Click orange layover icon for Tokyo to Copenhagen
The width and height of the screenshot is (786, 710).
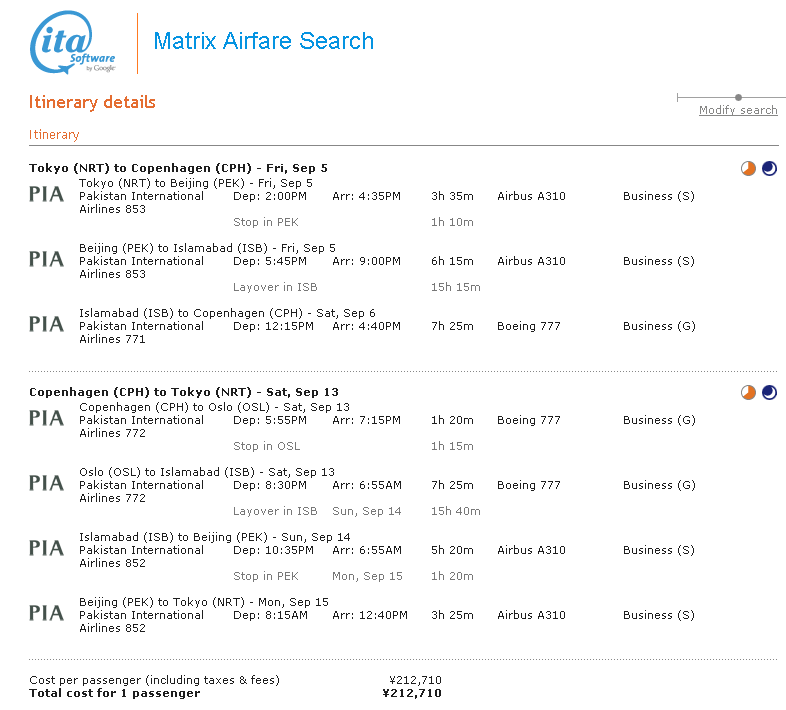pos(748,168)
